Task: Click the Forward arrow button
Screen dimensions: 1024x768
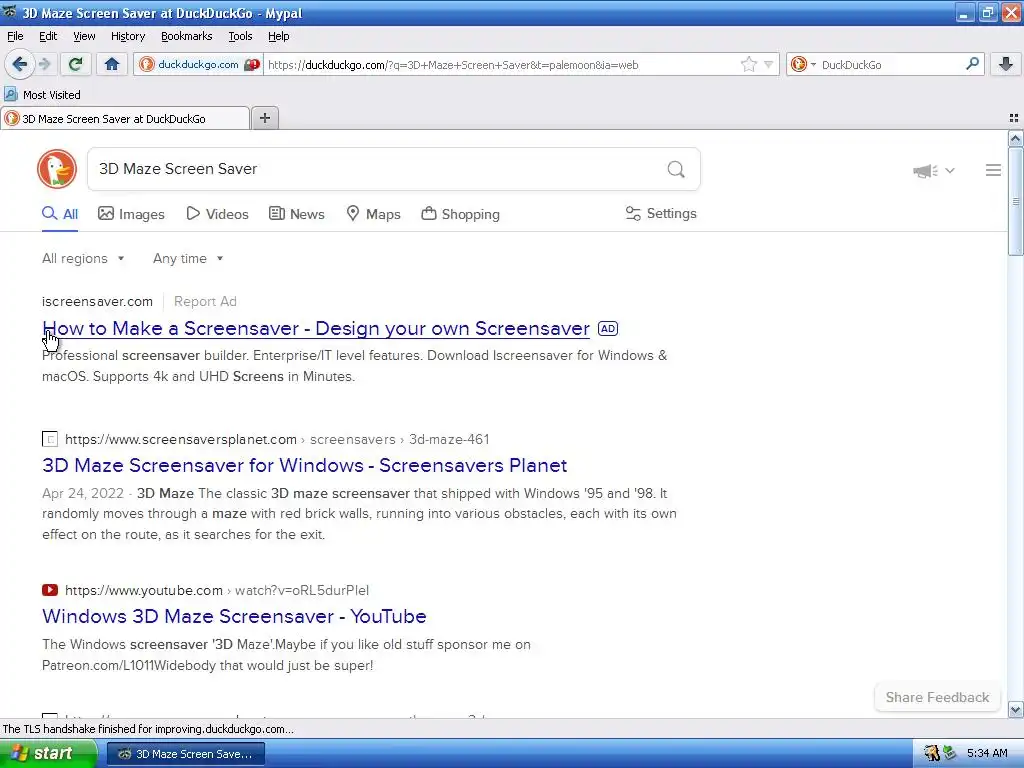Action: (45, 64)
